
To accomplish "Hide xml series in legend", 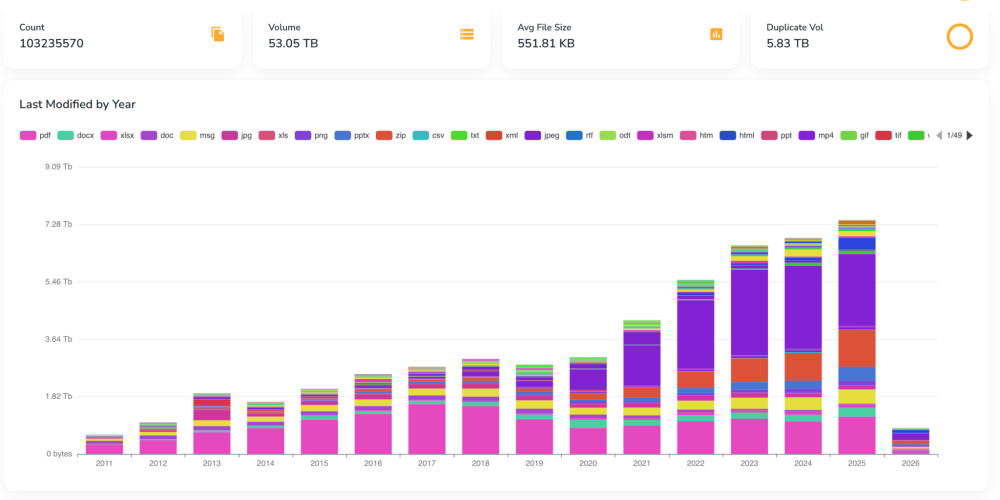I will coord(503,135).
